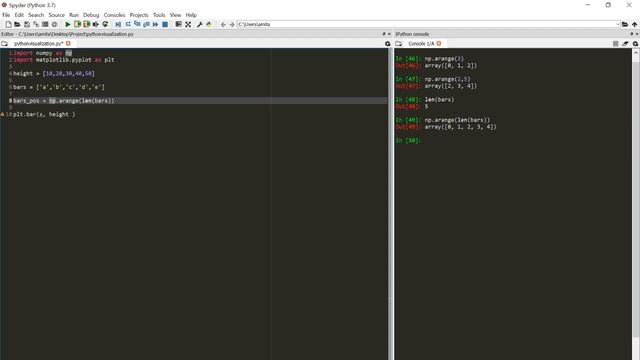
Task: Browse console tabs folder icon
Action: coord(398,43)
